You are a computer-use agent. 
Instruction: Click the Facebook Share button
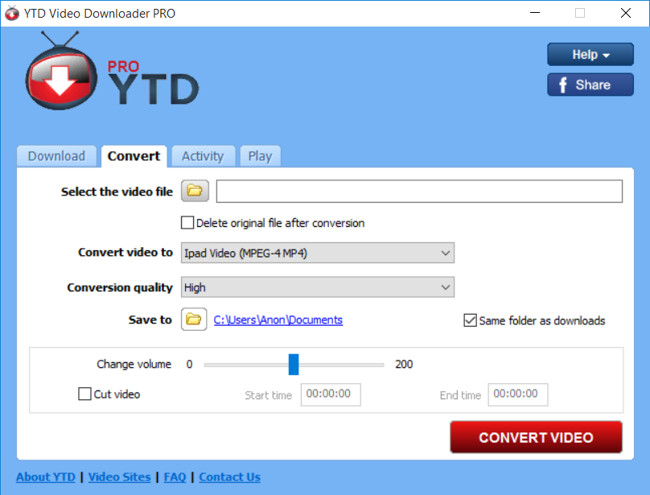(x=590, y=85)
